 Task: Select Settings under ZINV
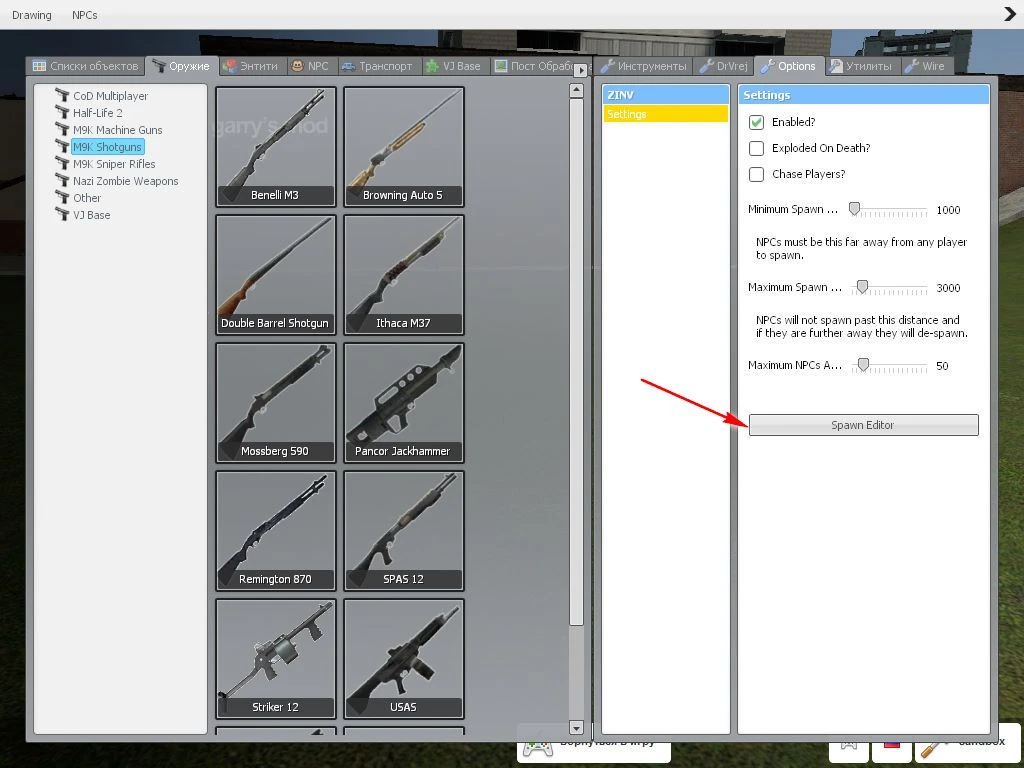tap(665, 114)
